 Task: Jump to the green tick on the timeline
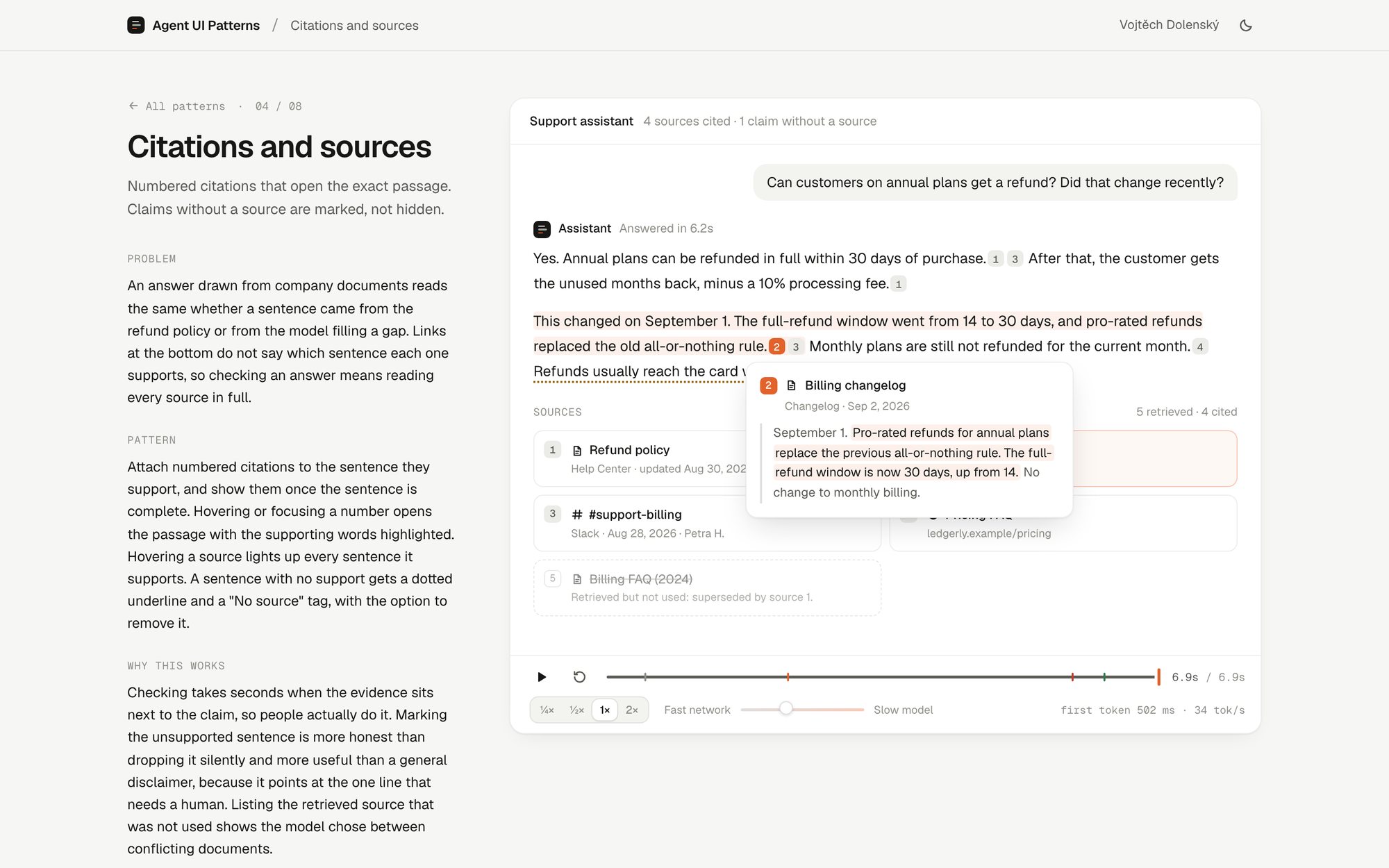coord(1104,677)
